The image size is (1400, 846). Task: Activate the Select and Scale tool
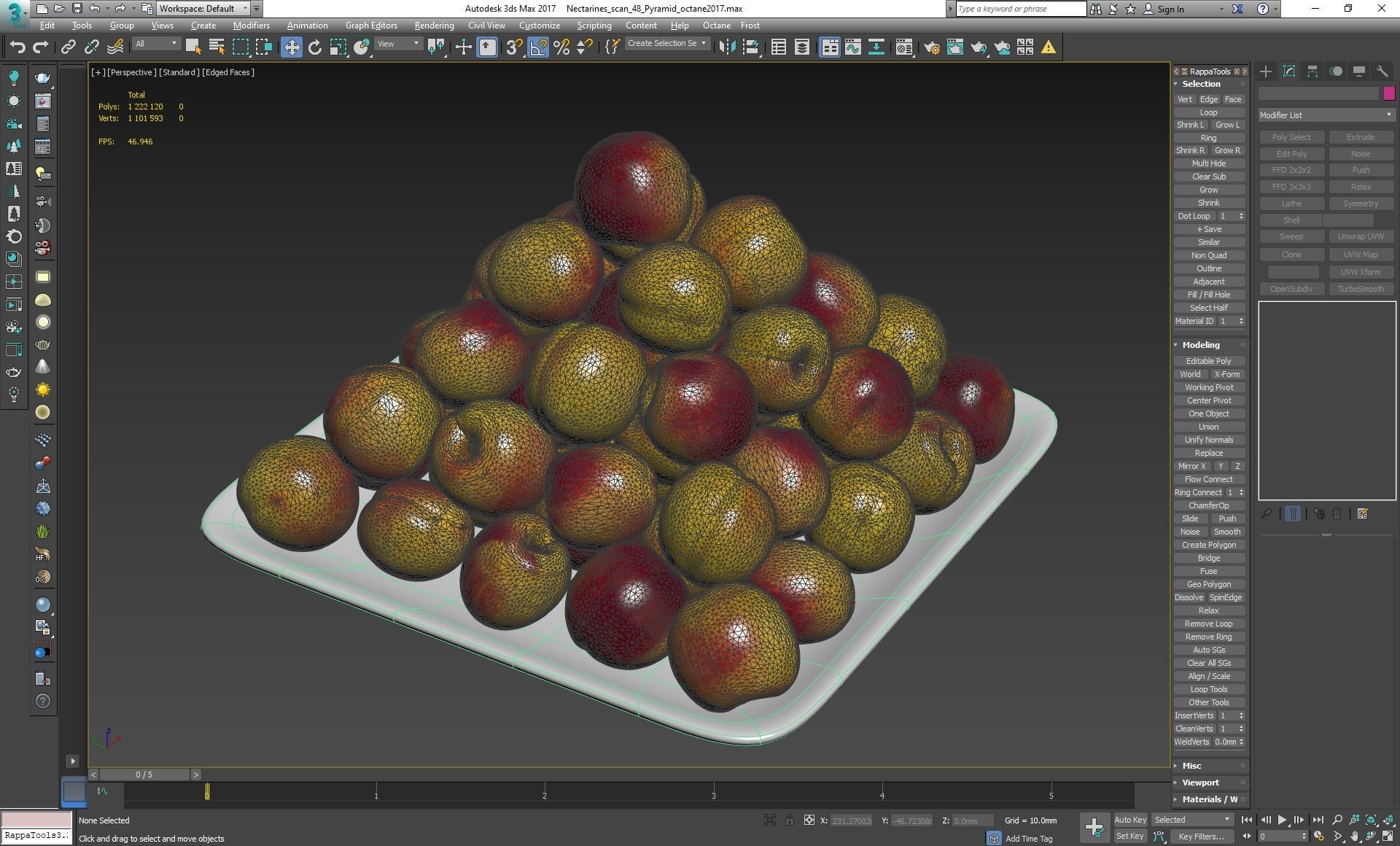click(x=338, y=47)
